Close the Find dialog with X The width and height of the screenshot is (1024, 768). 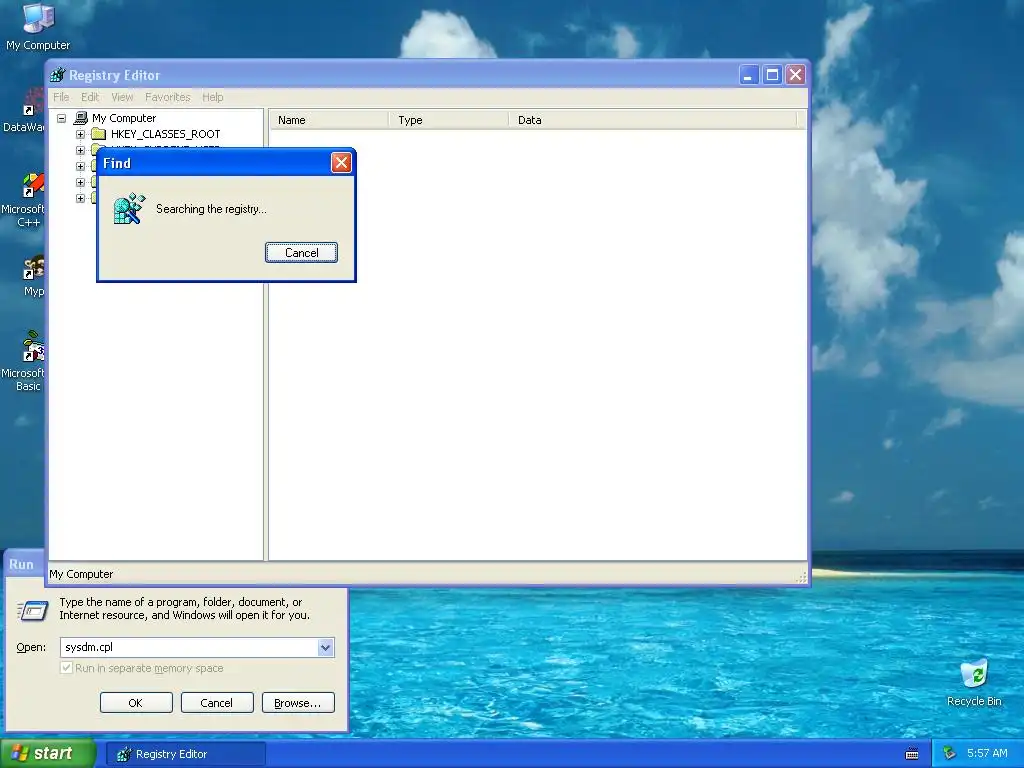tap(341, 163)
